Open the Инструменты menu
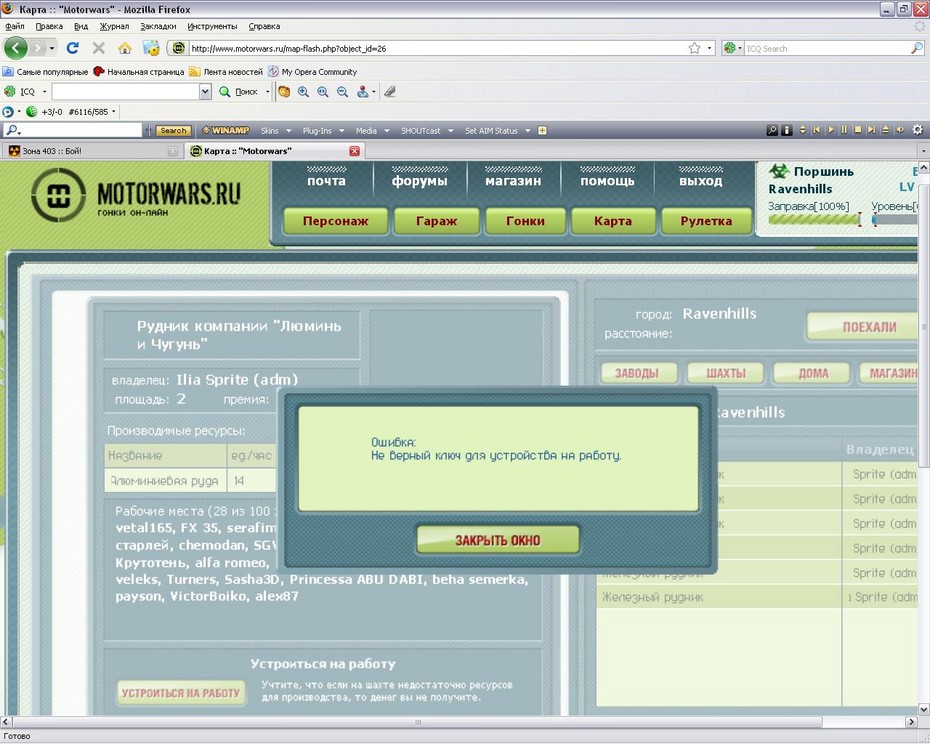Screen dimensions: 930x744 point(212,26)
